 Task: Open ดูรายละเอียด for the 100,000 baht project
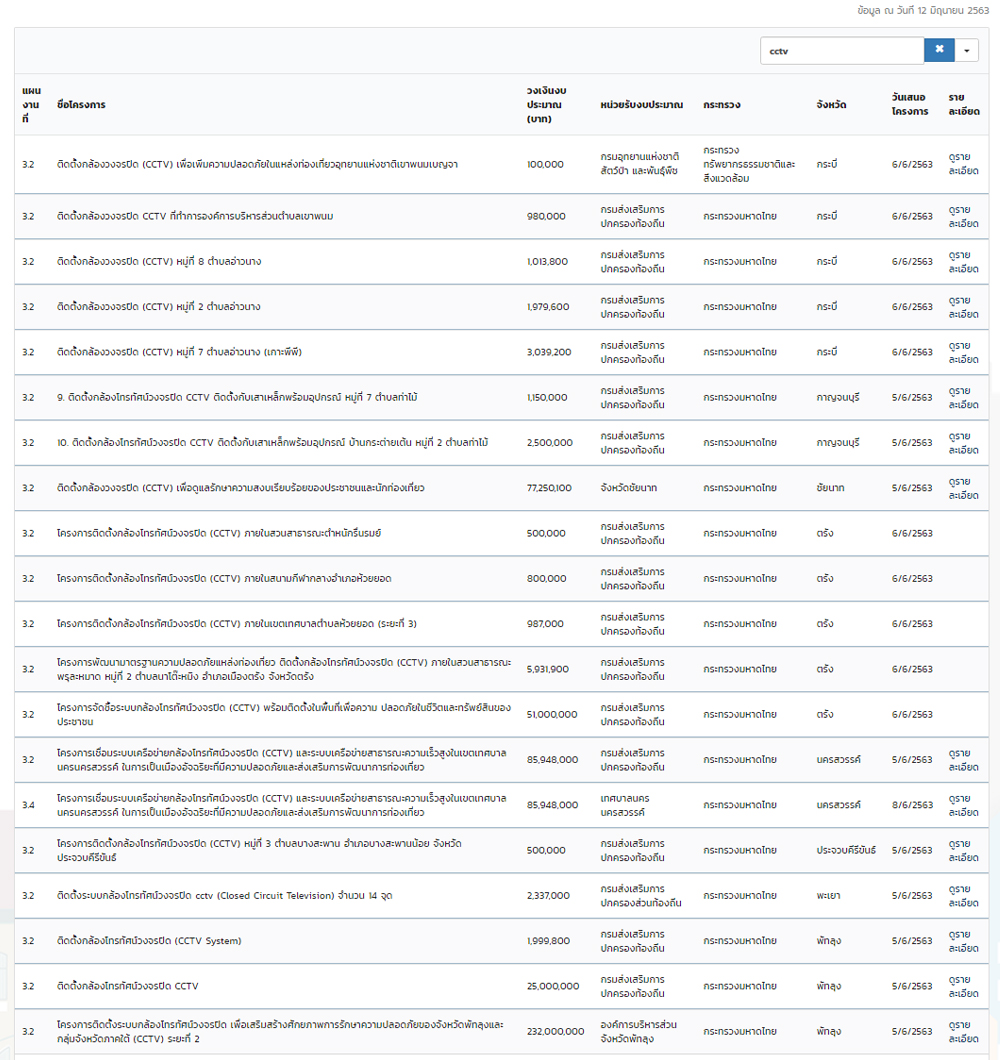coord(964,164)
